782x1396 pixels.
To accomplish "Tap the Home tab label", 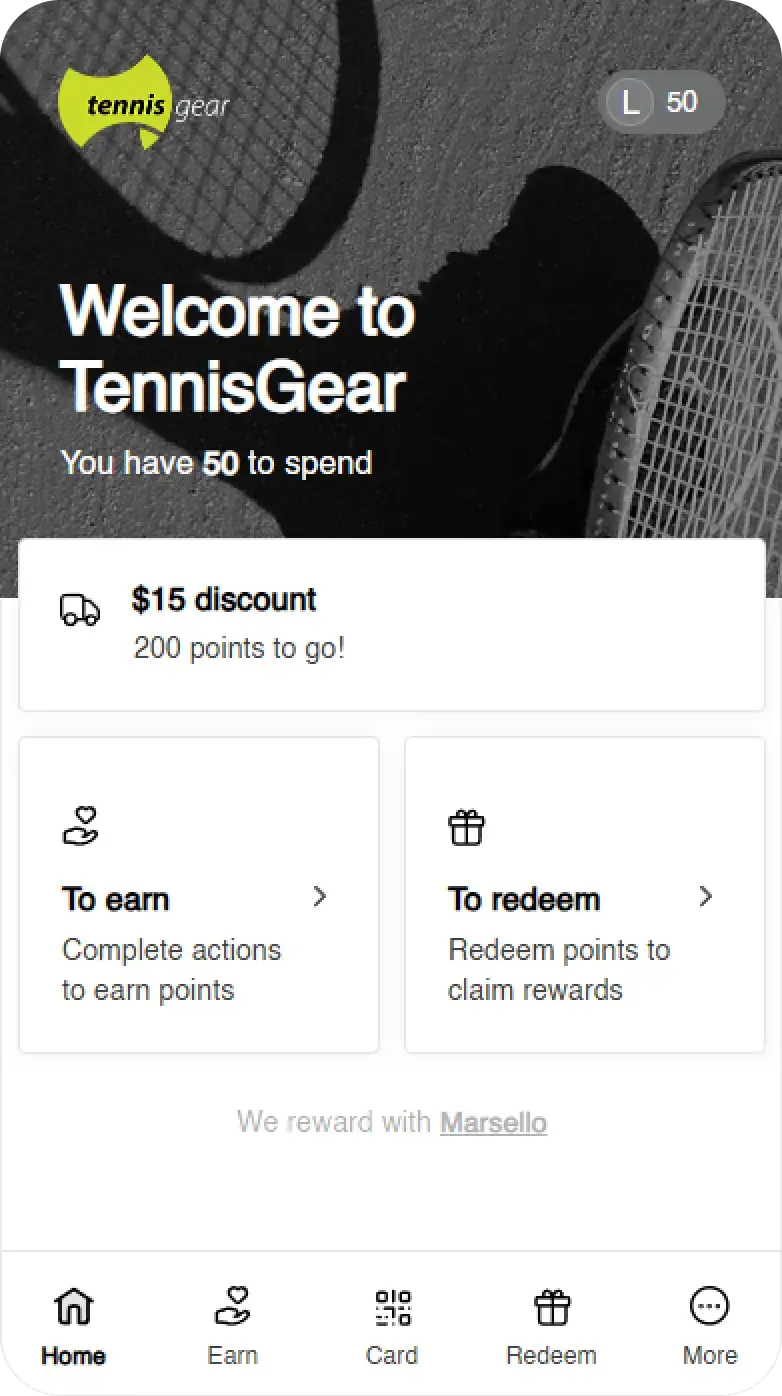I will point(72,1356).
